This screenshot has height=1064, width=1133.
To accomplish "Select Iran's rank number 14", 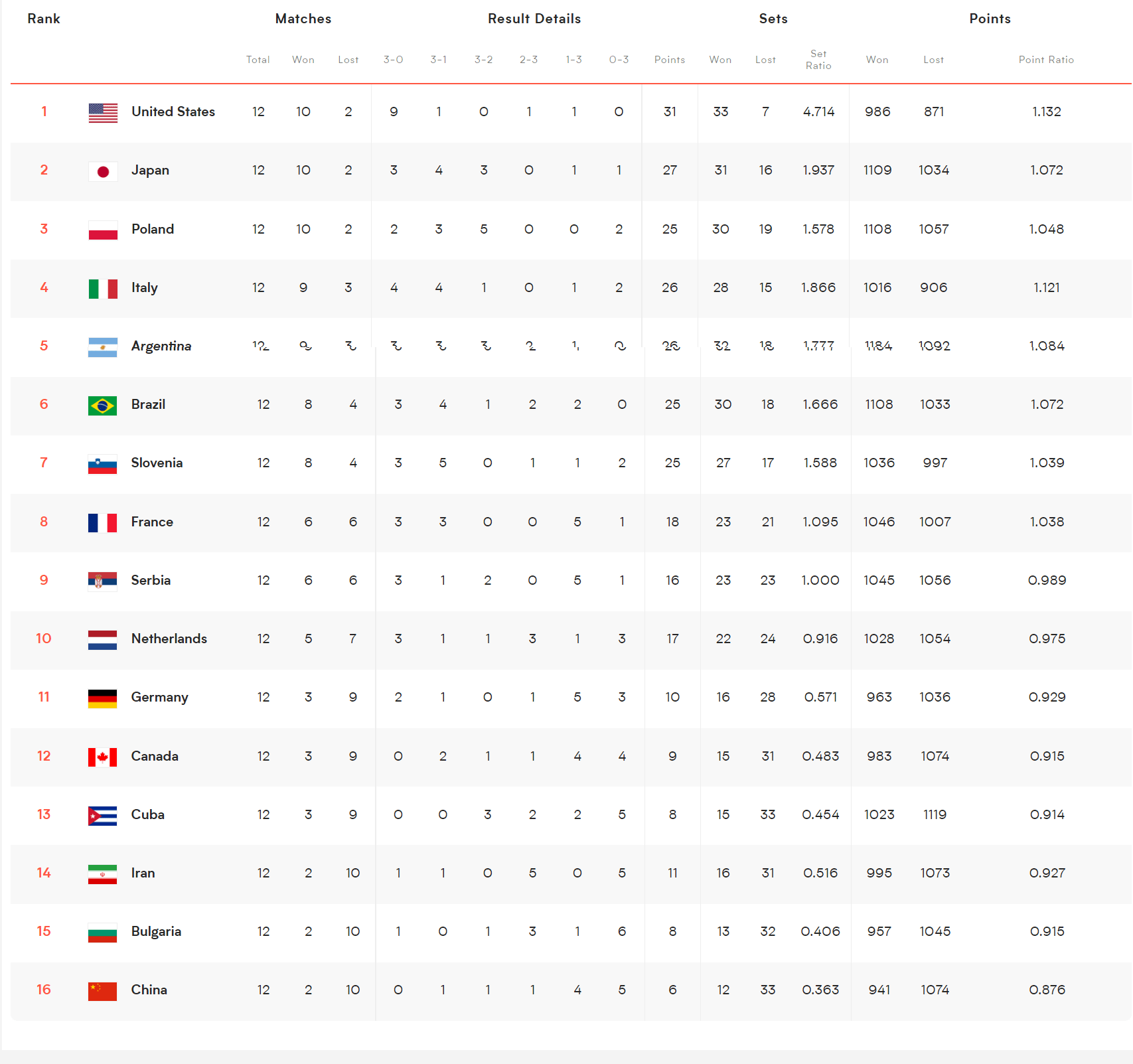I will 44,873.
